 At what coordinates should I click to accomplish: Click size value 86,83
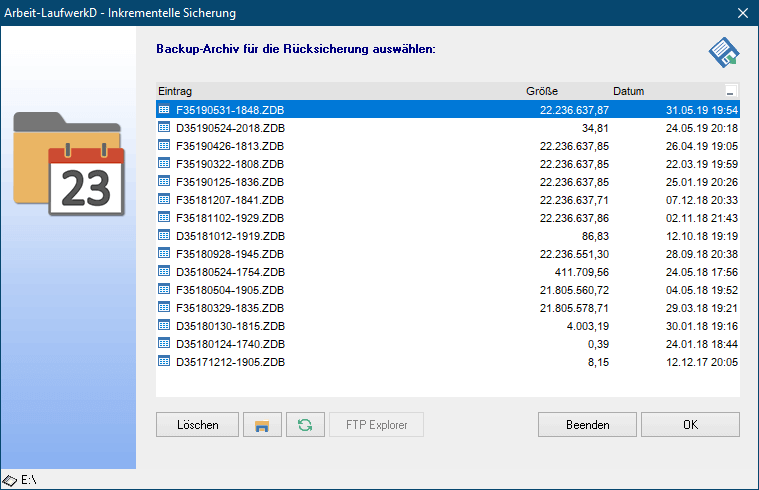[x=595, y=236]
